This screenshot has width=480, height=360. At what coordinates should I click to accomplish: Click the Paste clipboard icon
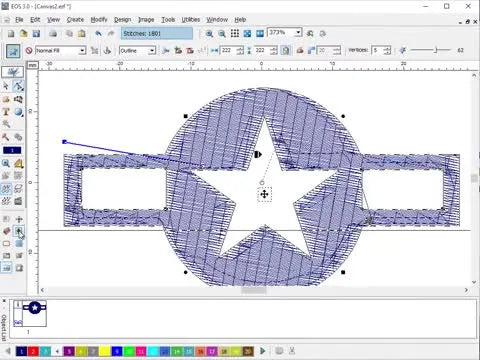[82, 34]
